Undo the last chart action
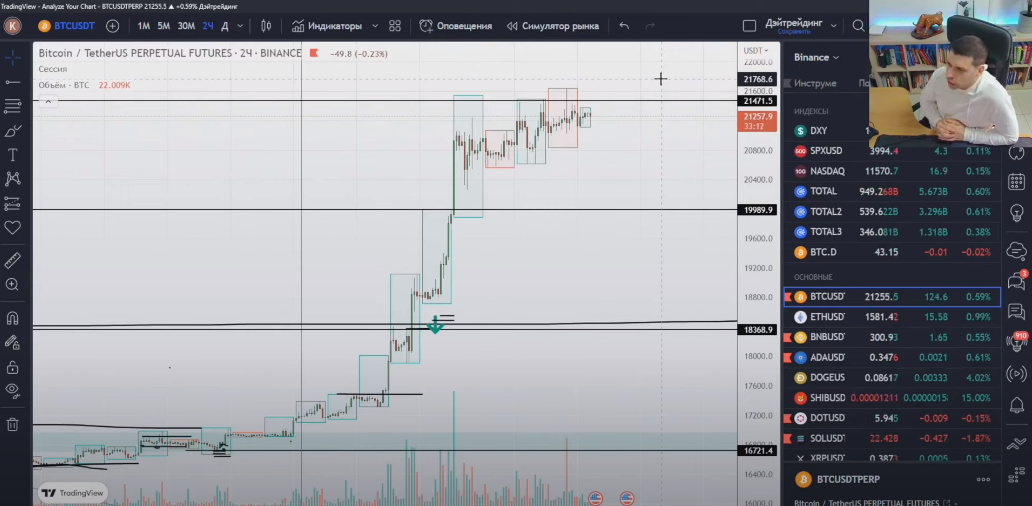Viewport: 1032px width, 506px height. tap(624, 26)
